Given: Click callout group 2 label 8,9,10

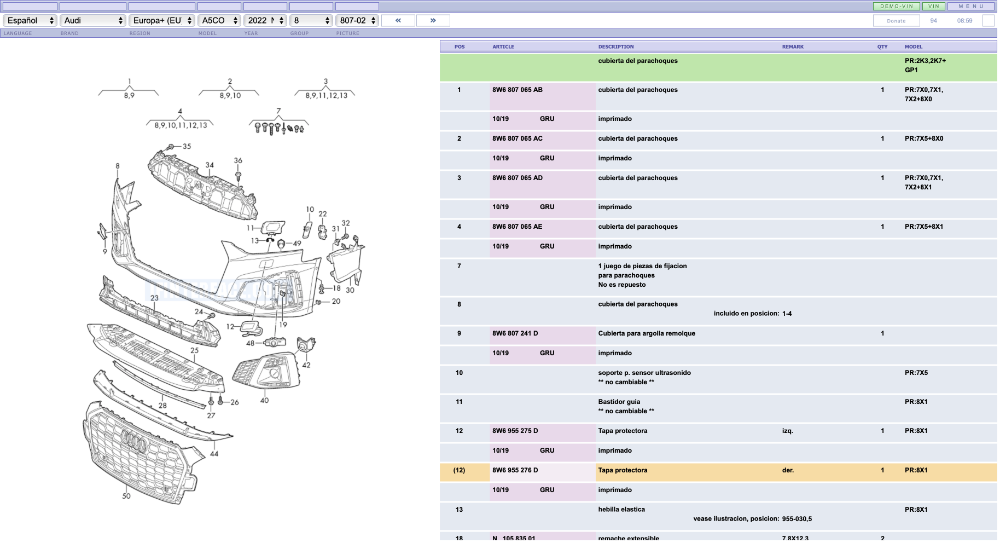Looking at the screenshot, I should coord(230,95).
